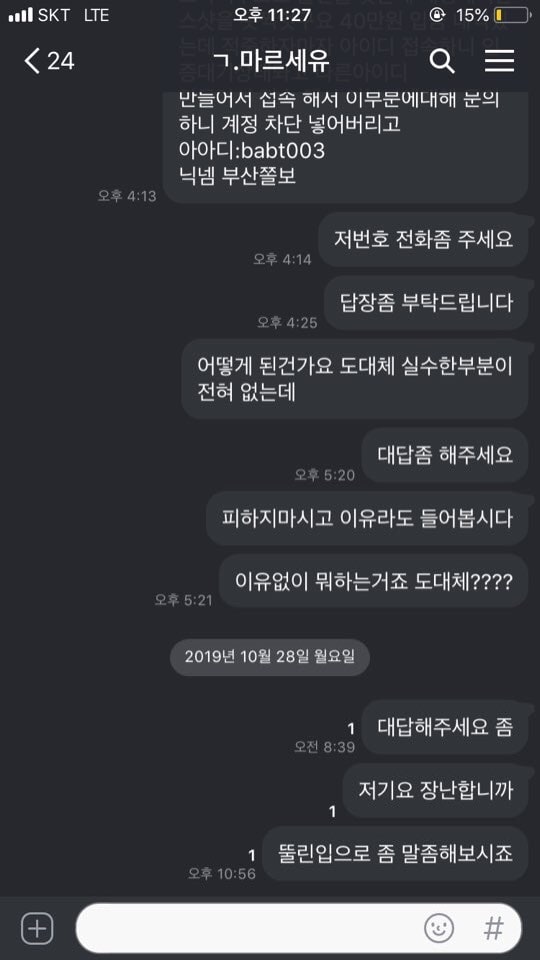
Task: Tap the message 저번호 전화좀 주세요
Action: click(x=423, y=239)
